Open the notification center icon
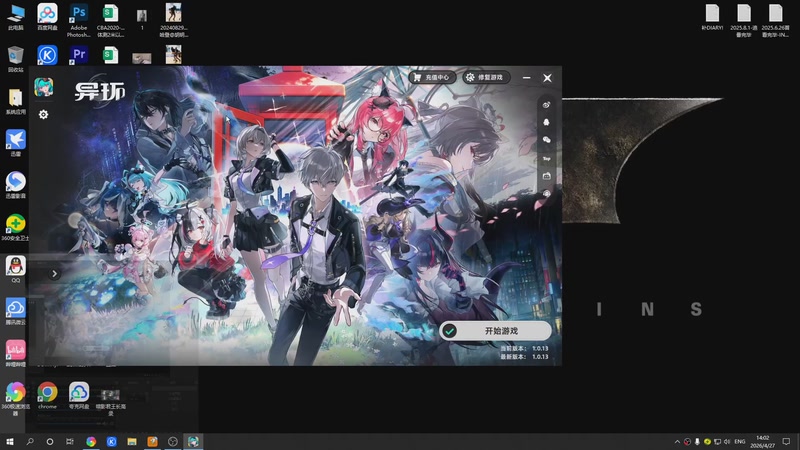 (x=786, y=442)
